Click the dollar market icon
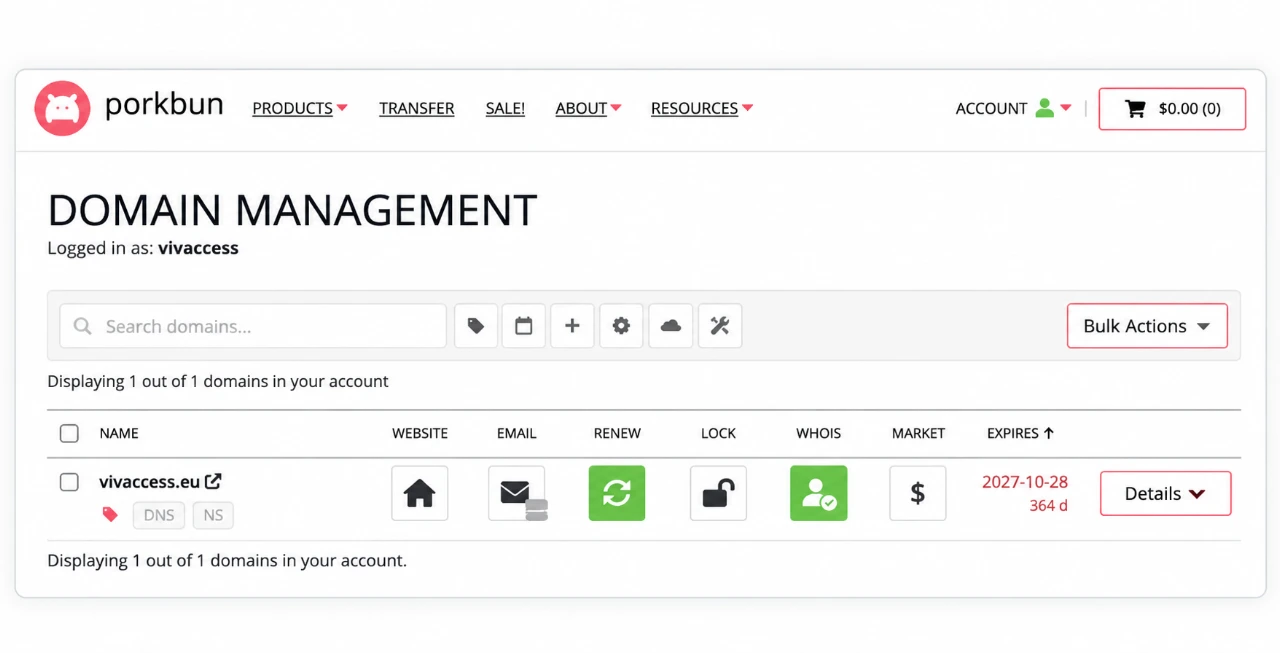Viewport: 1280px width, 653px height. pyautogui.click(x=918, y=493)
